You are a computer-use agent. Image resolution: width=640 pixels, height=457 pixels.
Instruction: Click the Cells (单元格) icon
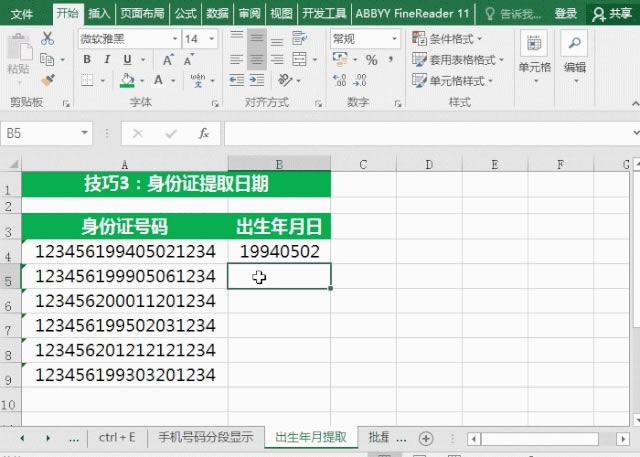(x=533, y=52)
